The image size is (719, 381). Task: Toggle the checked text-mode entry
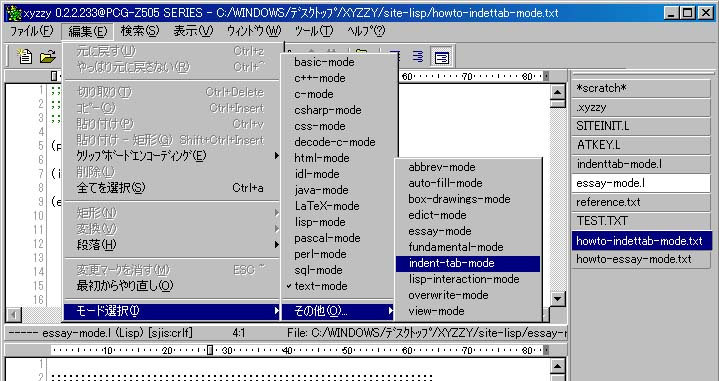(338, 286)
